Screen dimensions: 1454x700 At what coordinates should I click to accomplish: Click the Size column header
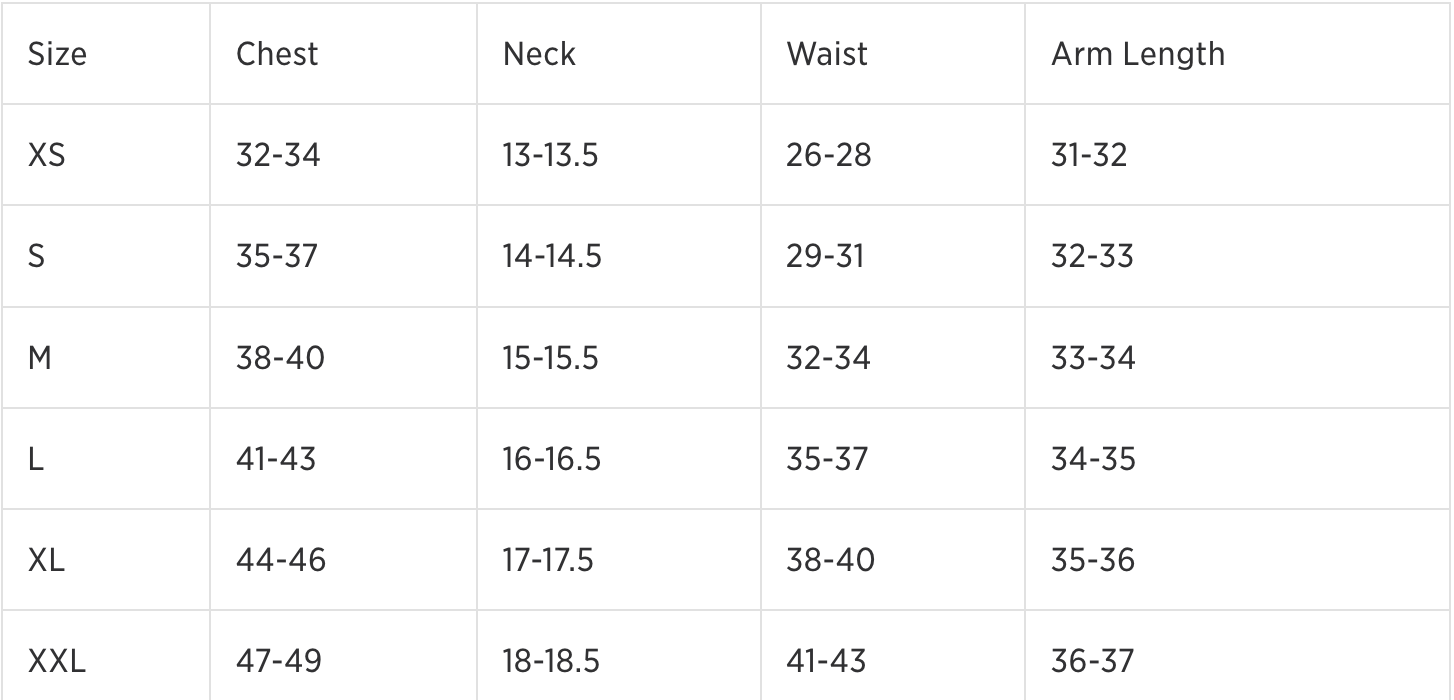pyautogui.click(x=57, y=54)
